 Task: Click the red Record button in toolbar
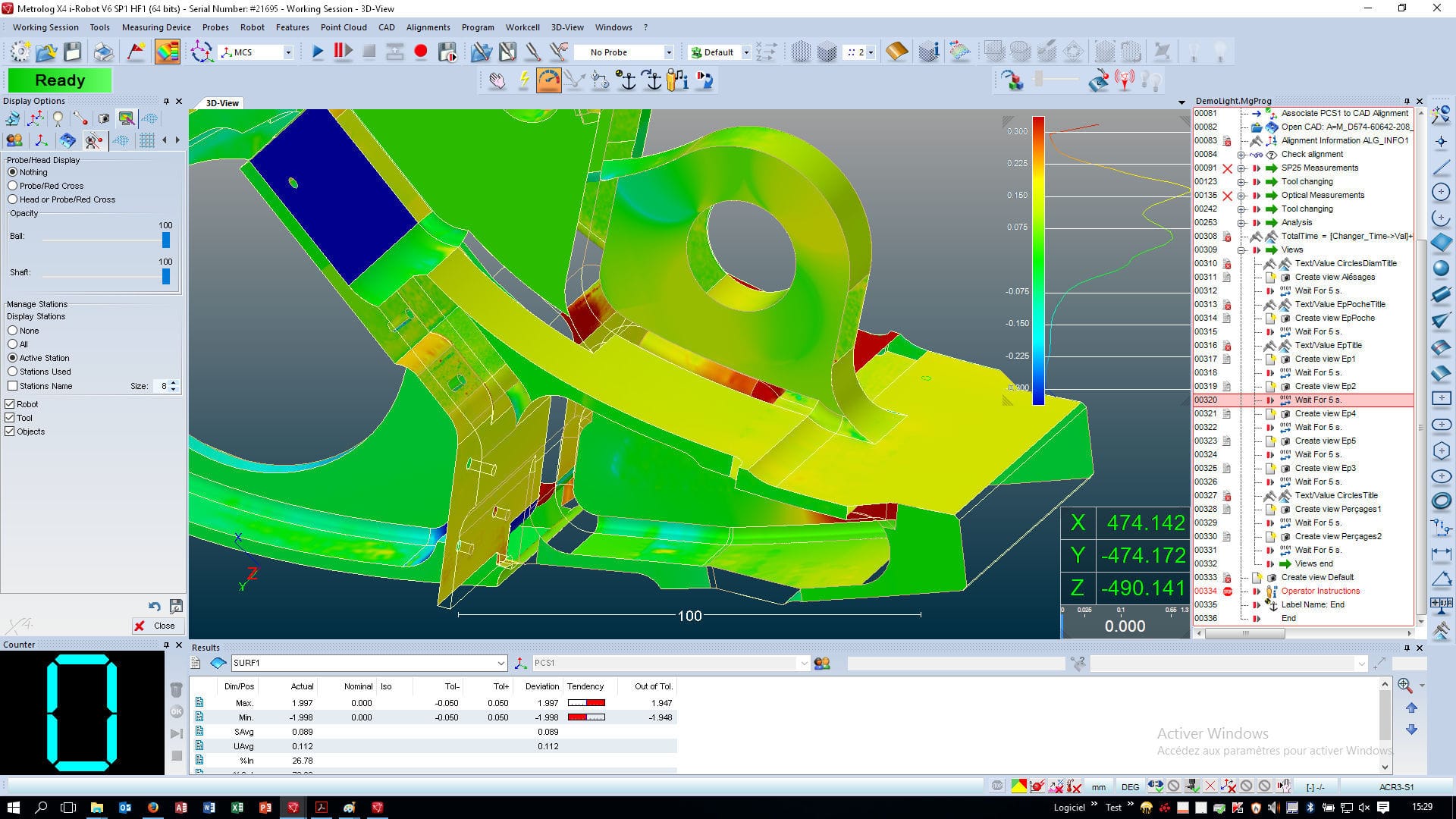click(x=421, y=52)
